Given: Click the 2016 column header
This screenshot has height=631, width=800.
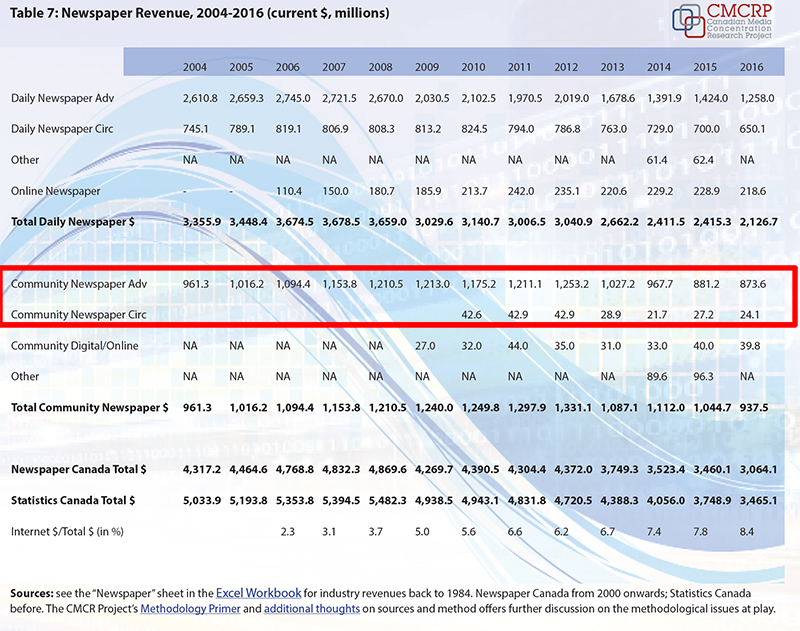Looking at the screenshot, I should (x=751, y=66).
